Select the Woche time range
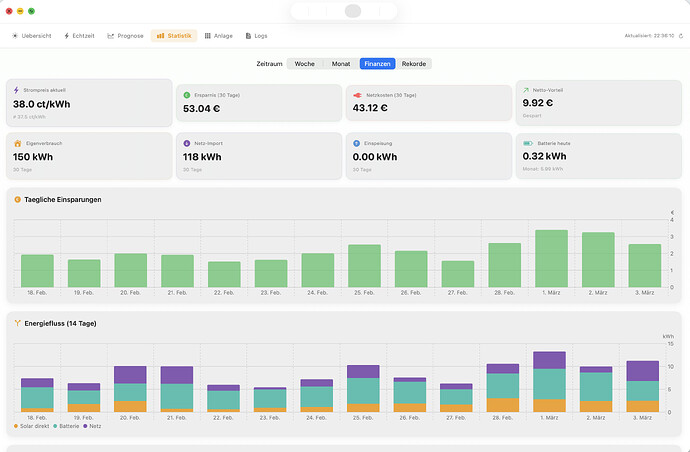The image size is (690, 452). pos(305,64)
